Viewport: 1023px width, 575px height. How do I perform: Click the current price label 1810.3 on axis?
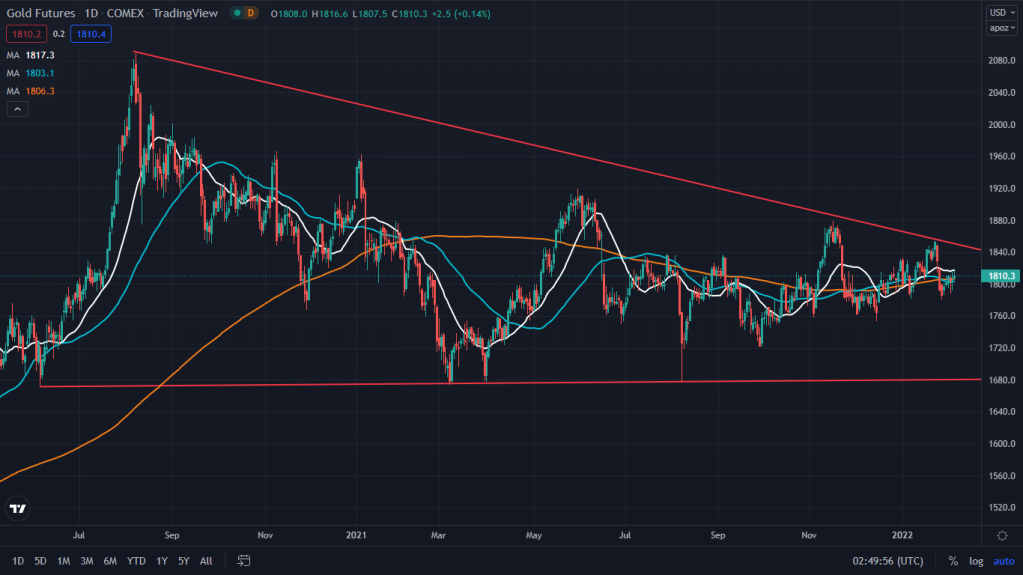click(1000, 275)
